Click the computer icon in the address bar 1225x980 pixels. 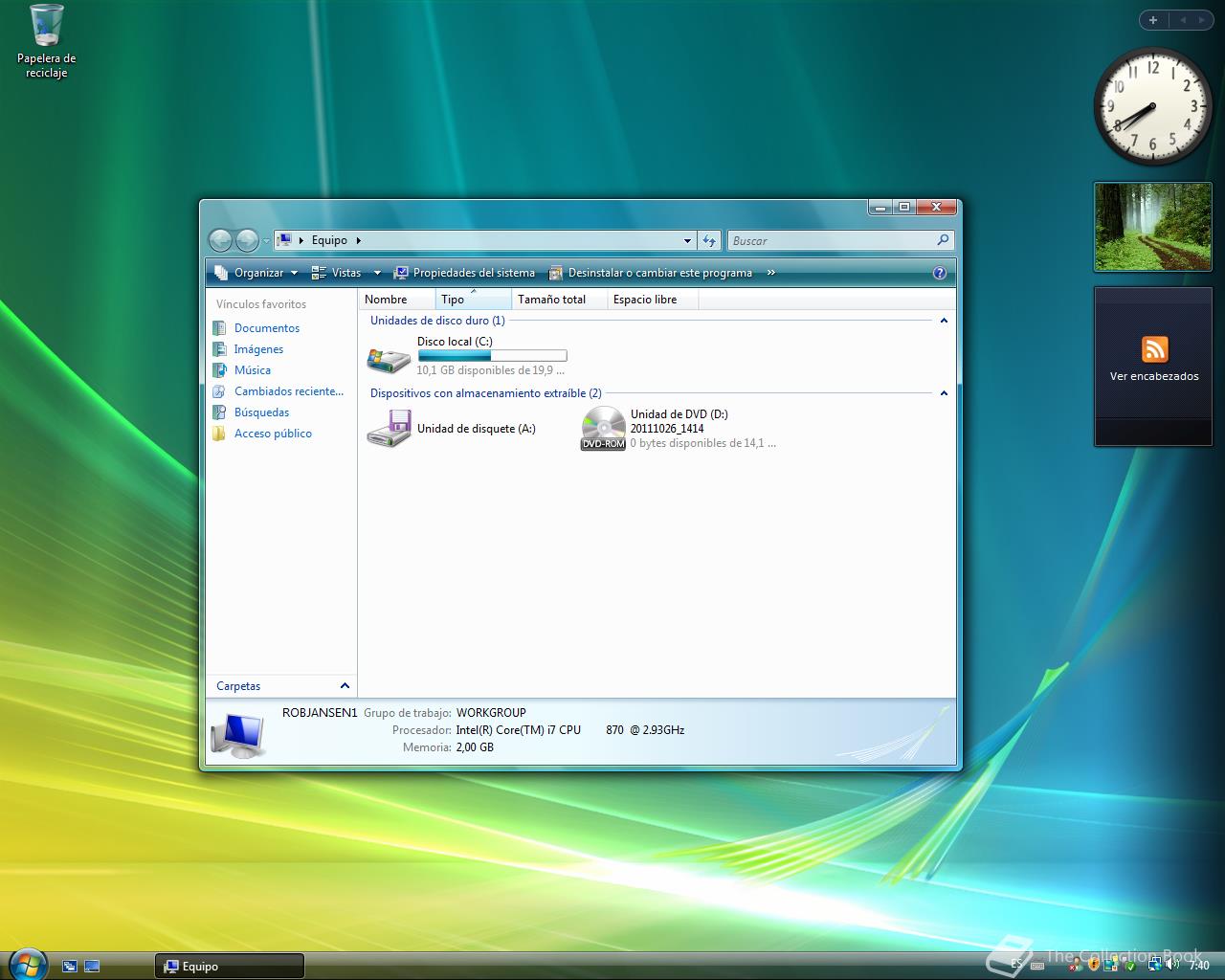pos(284,240)
